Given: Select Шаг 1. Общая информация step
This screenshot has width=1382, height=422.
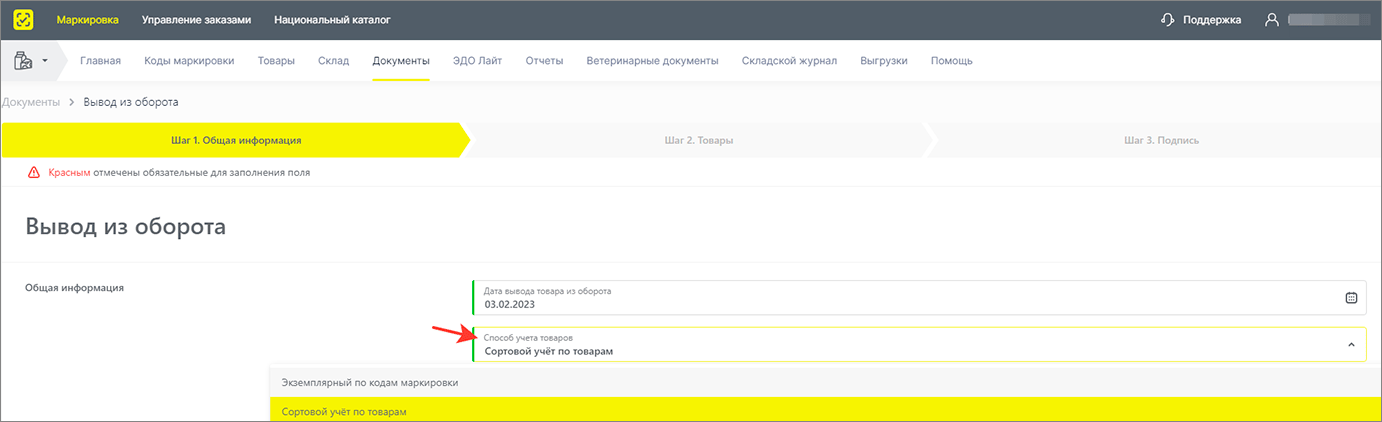Looking at the screenshot, I should [236, 140].
